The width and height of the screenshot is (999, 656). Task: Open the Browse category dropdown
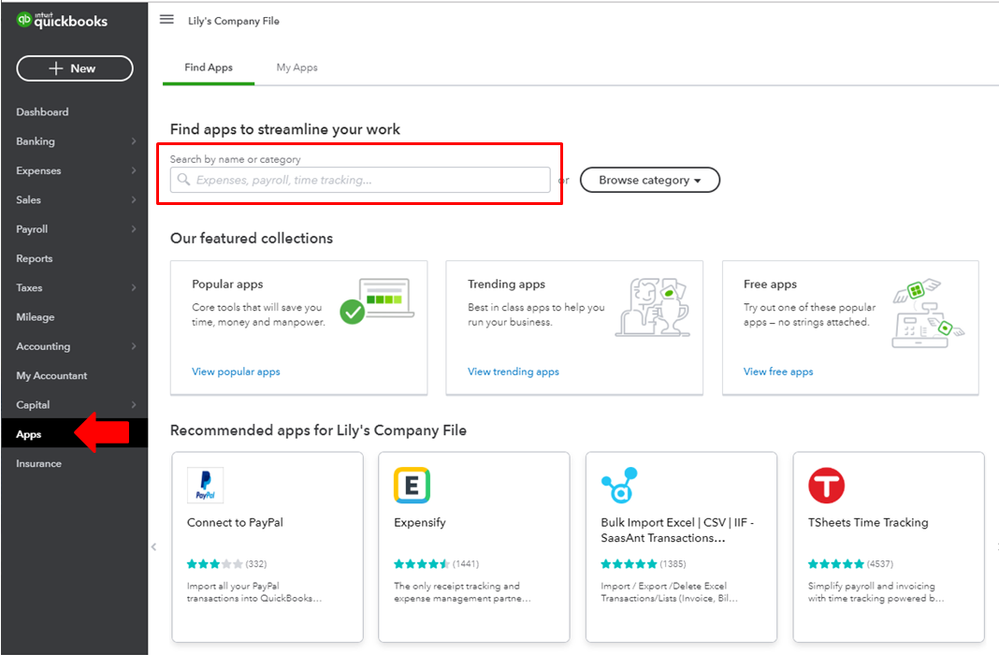click(650, 180)
